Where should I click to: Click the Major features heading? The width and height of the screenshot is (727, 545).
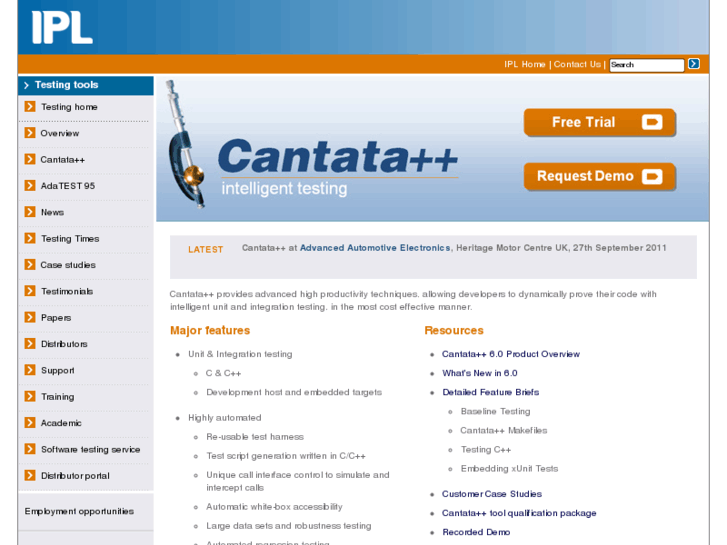pos(210,330)
